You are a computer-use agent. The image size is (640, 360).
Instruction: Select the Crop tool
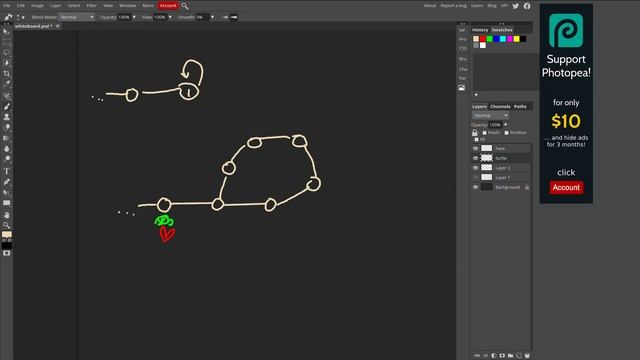(7, 73)
